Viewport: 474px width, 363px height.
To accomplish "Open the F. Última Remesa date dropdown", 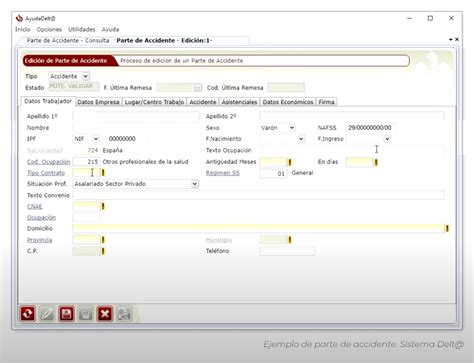I will pyautogui.click(x=198, y=88).
